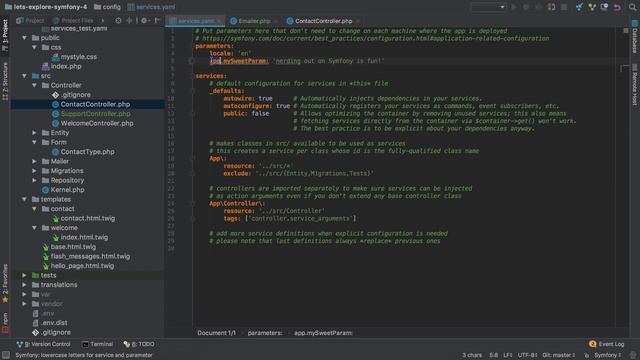Select Kernel.php file
This screenshot has height=360, width=640.
67,190
